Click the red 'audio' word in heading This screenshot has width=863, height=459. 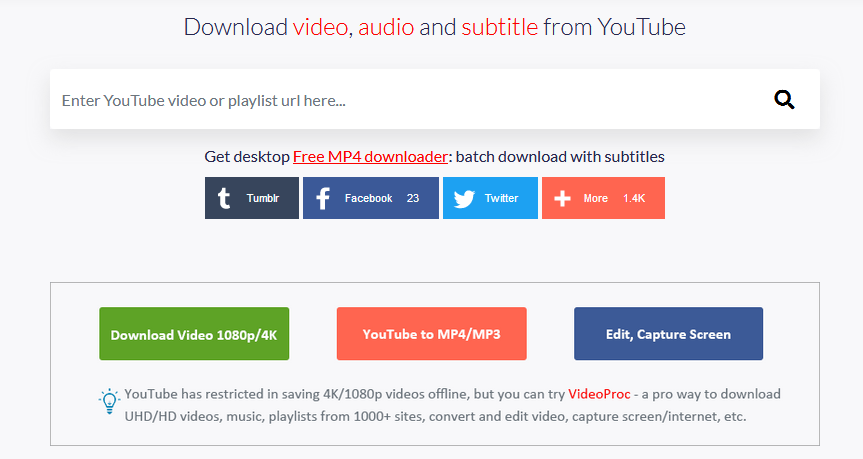[x=385, y=27]
